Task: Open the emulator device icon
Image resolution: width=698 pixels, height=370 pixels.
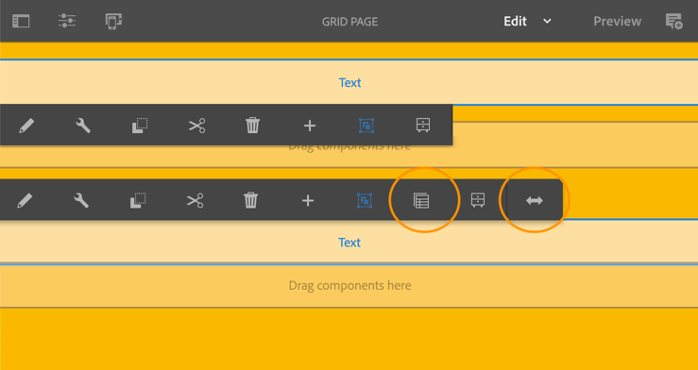Action: 114,21
